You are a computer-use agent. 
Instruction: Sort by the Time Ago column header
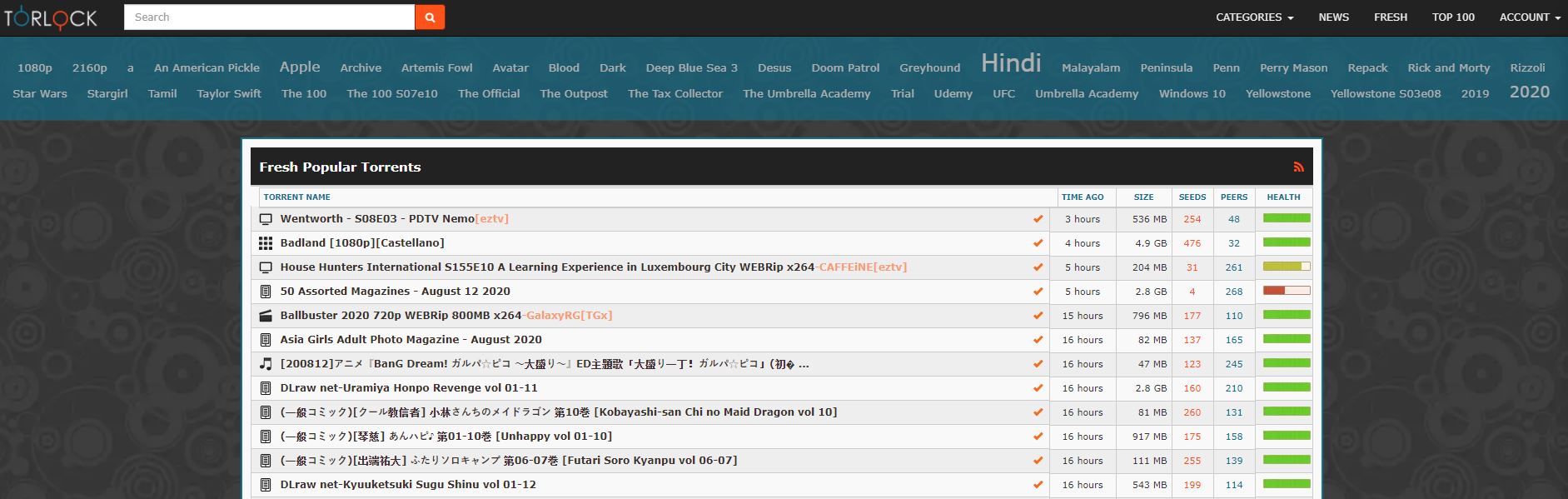click(1083, 197)
